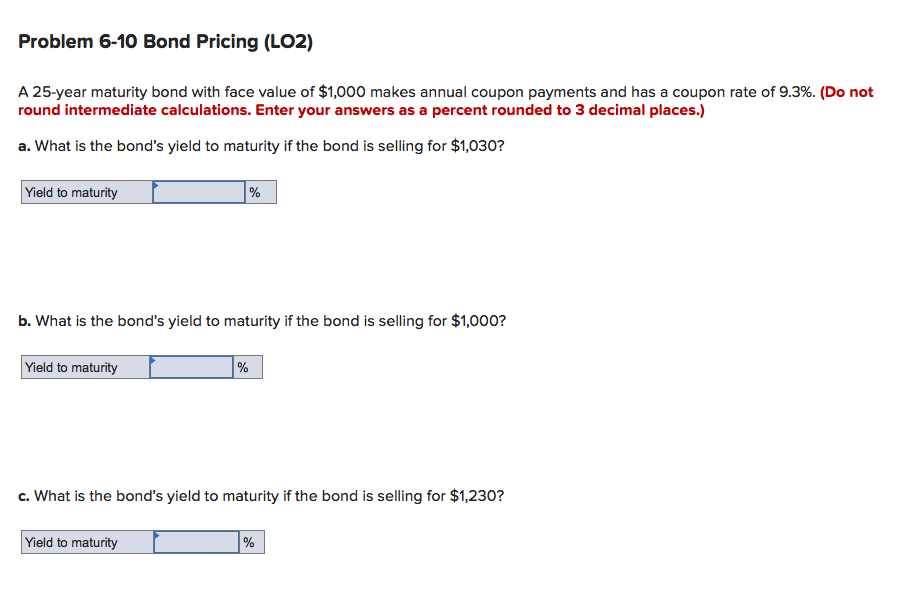Click the percent sign cell in part a
Image resolution: width=919 pixels, height=610 pixels.
coord(261,192)
